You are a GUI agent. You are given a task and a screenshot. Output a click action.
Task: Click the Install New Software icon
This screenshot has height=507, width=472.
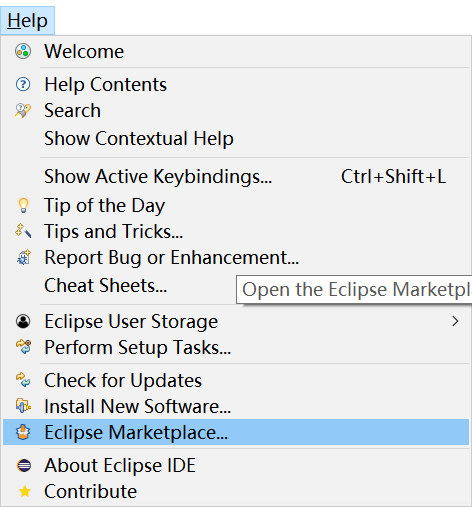point(23,406)
